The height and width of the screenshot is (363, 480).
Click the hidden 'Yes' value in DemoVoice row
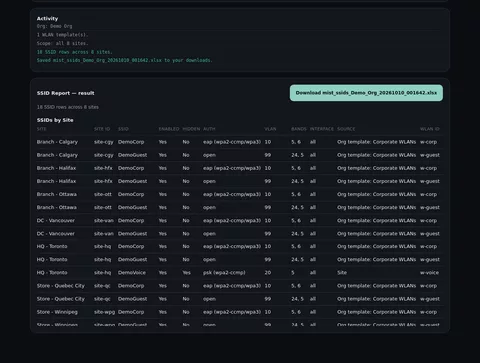(186, 273)
